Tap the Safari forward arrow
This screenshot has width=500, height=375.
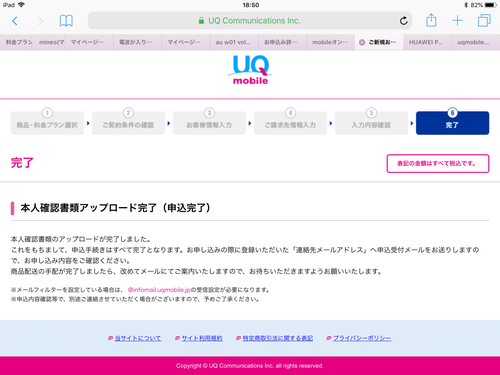pos(40,21)
